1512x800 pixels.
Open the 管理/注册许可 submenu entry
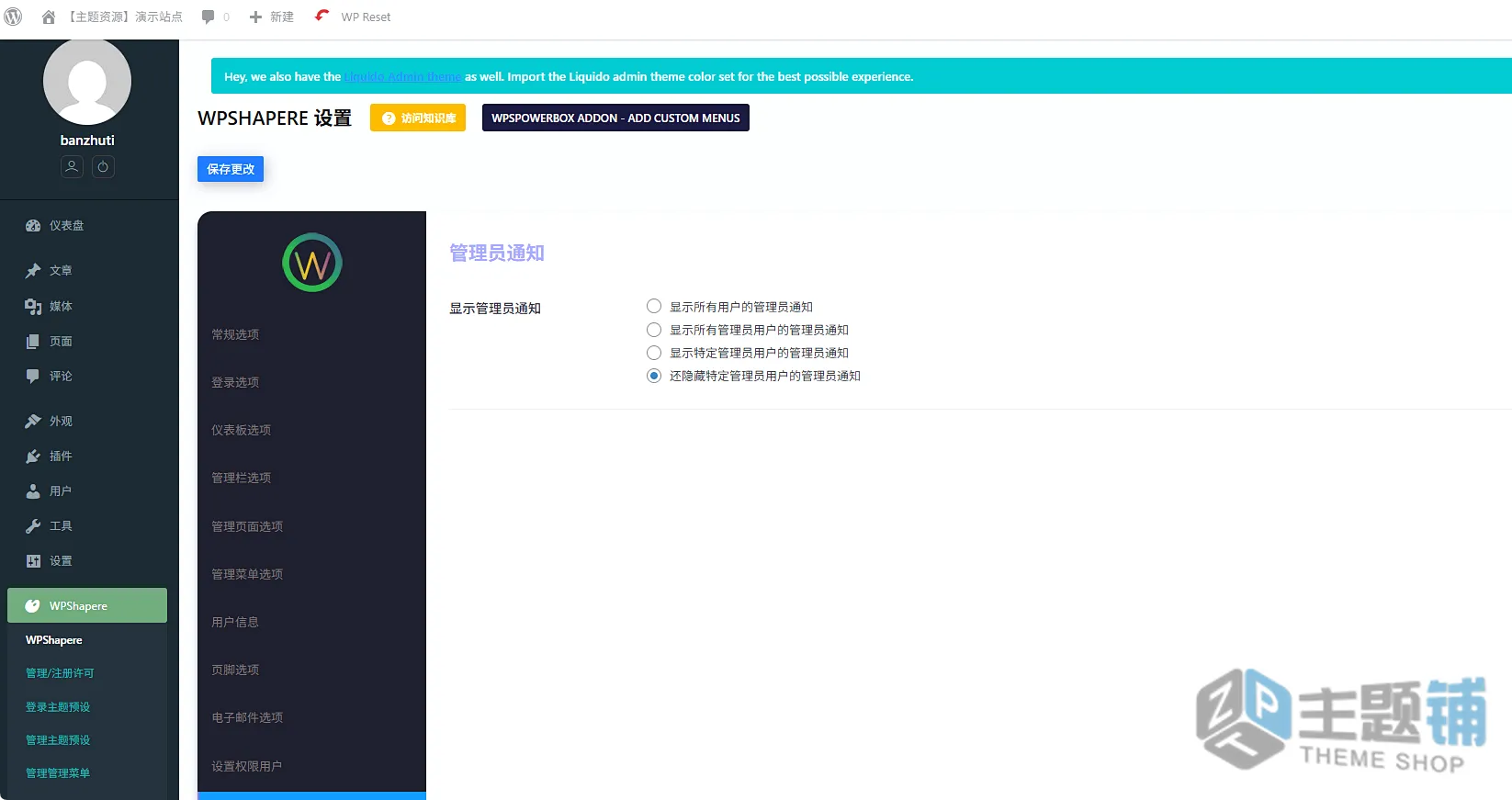click(60, 673)
